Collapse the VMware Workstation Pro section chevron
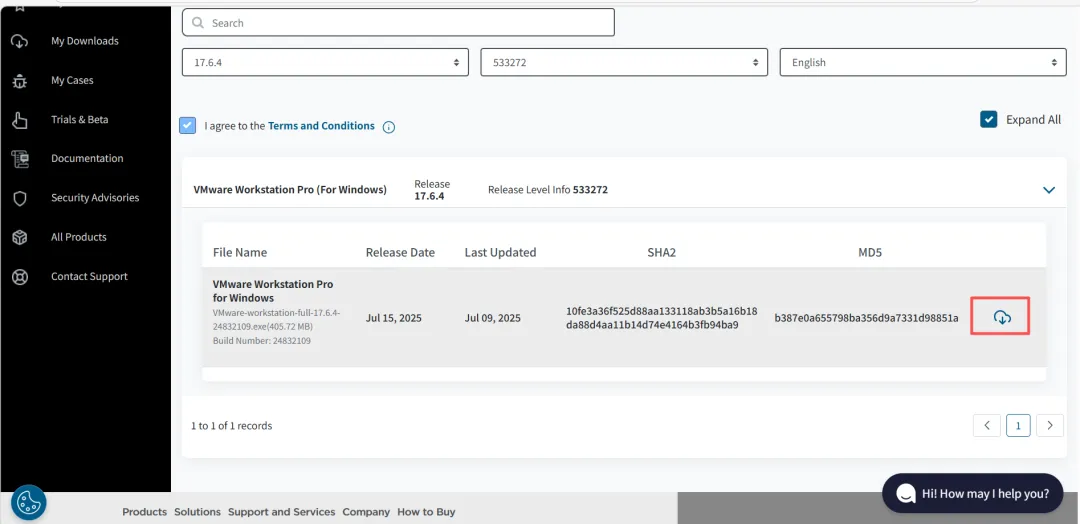 (1049, 190)
